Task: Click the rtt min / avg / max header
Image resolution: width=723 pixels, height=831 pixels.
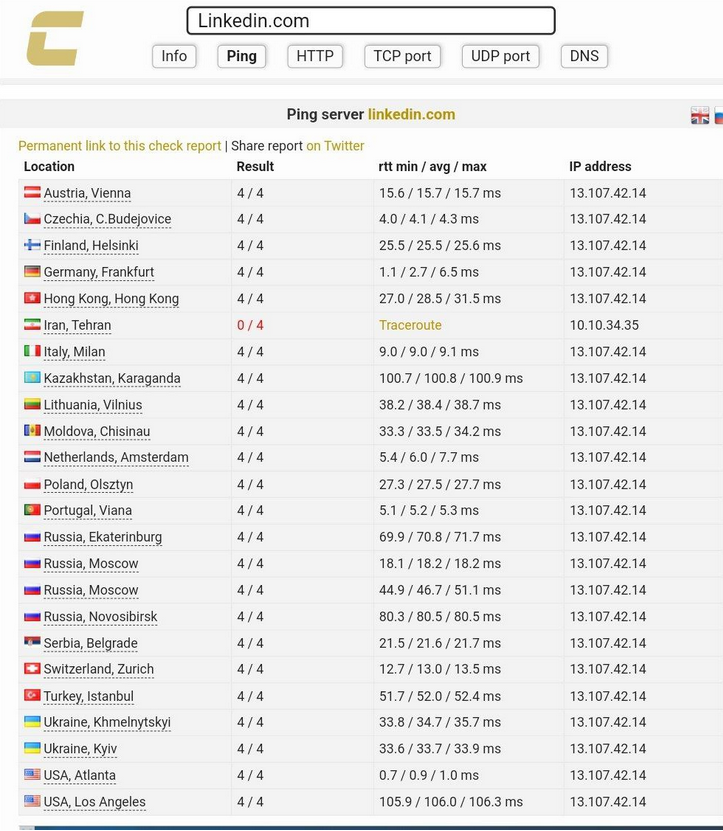Action: coord(433,166)
